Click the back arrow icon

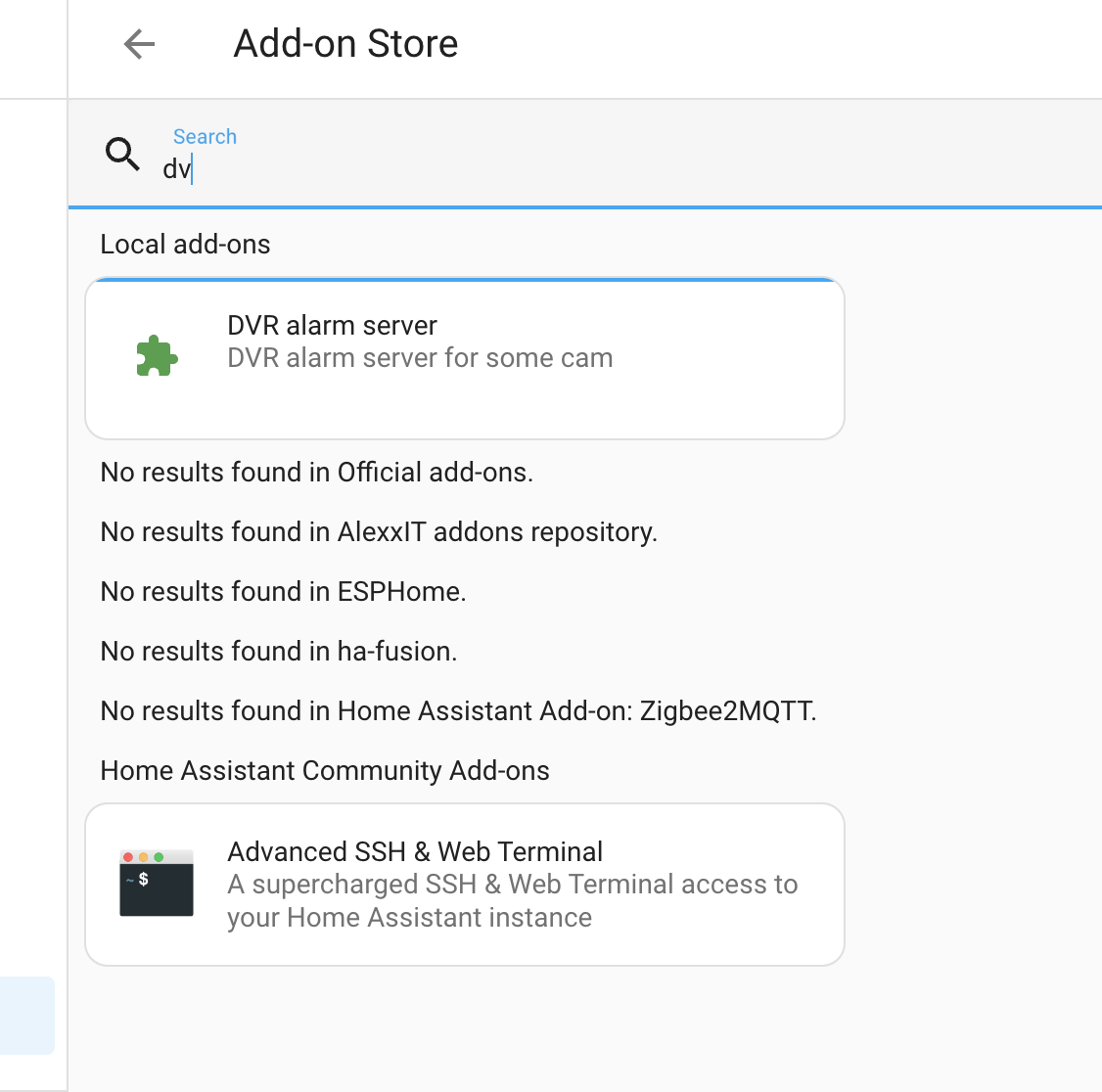(140, 44)
